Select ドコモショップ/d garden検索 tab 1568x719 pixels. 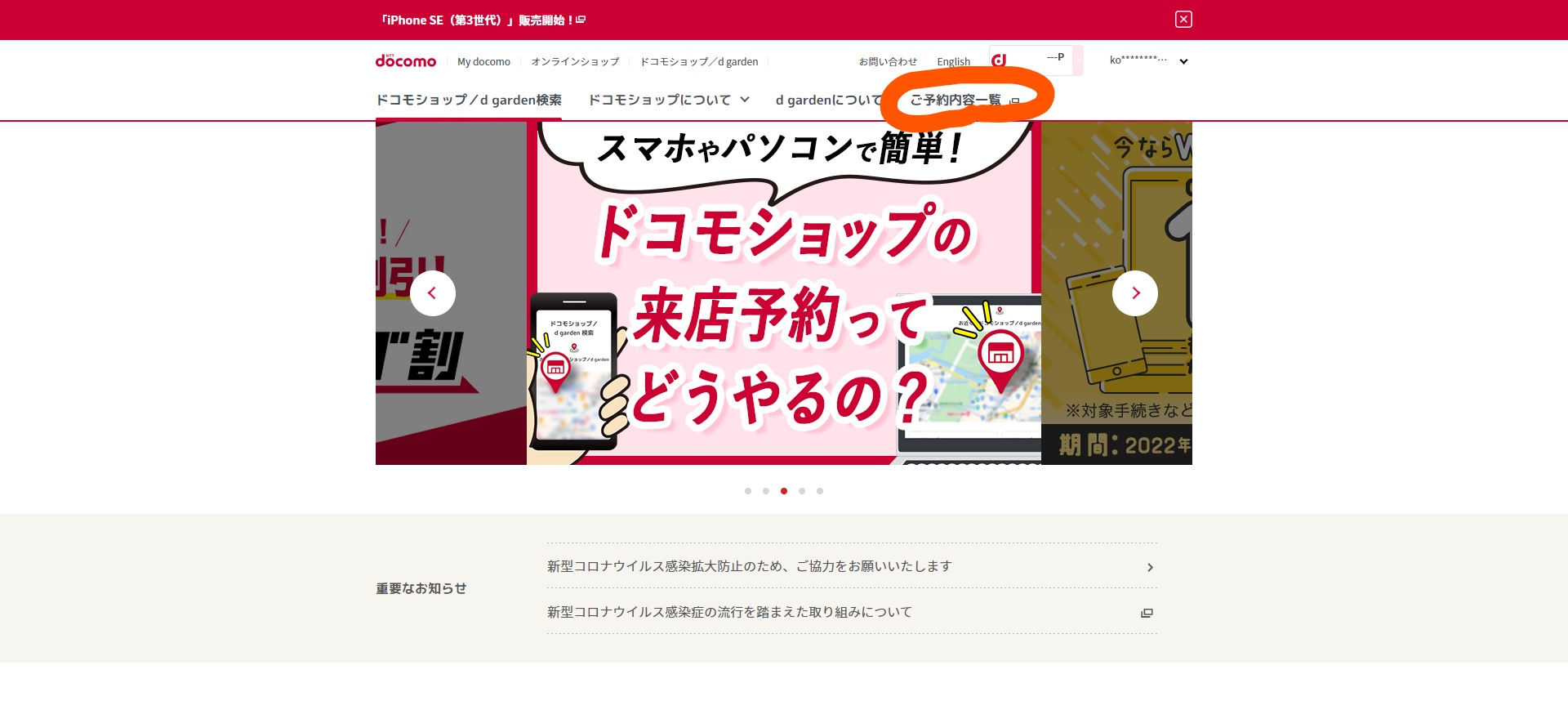(469, 100)
